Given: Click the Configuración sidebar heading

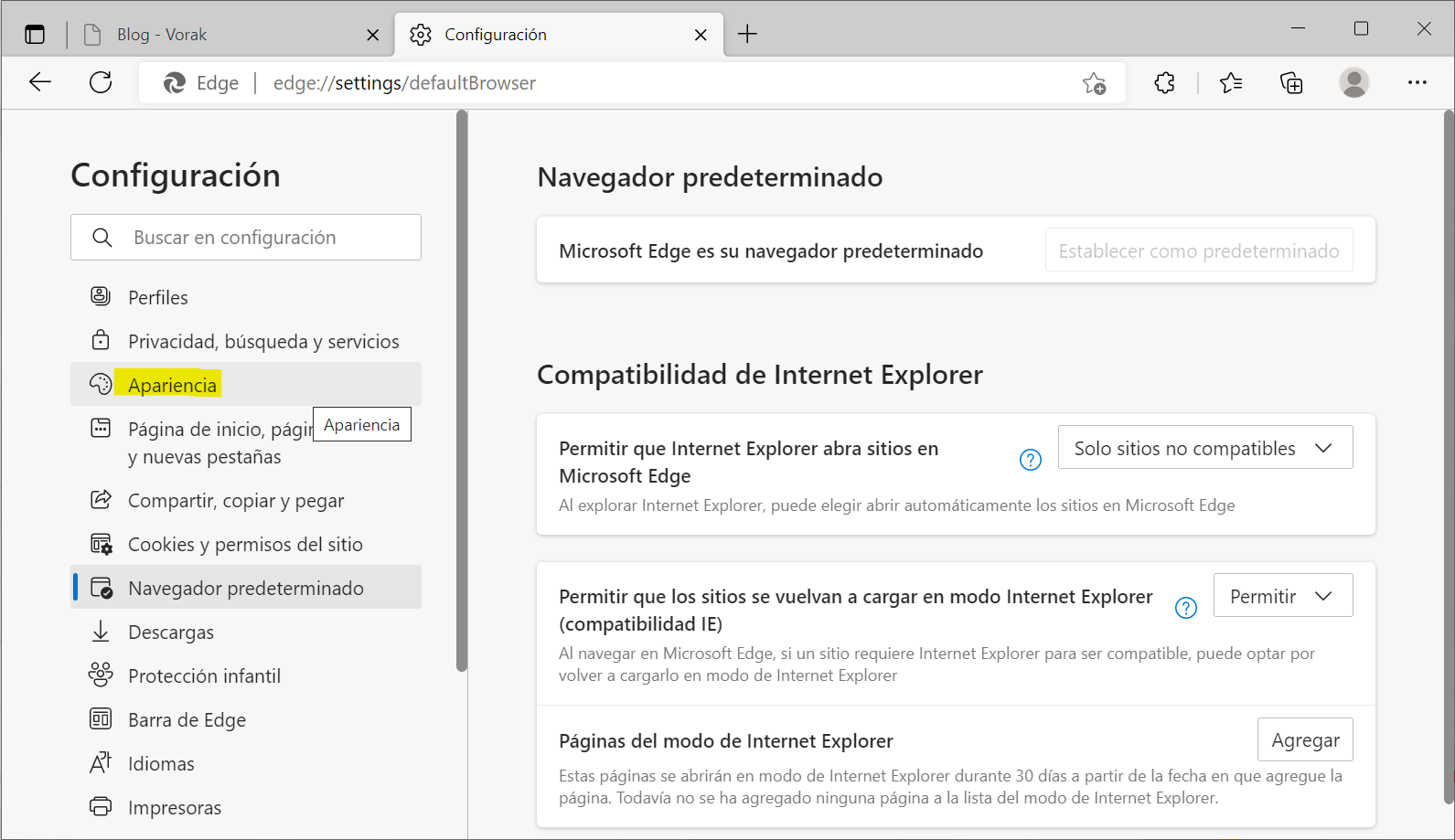Looking at the screenshot, I should tap(176, 175).
